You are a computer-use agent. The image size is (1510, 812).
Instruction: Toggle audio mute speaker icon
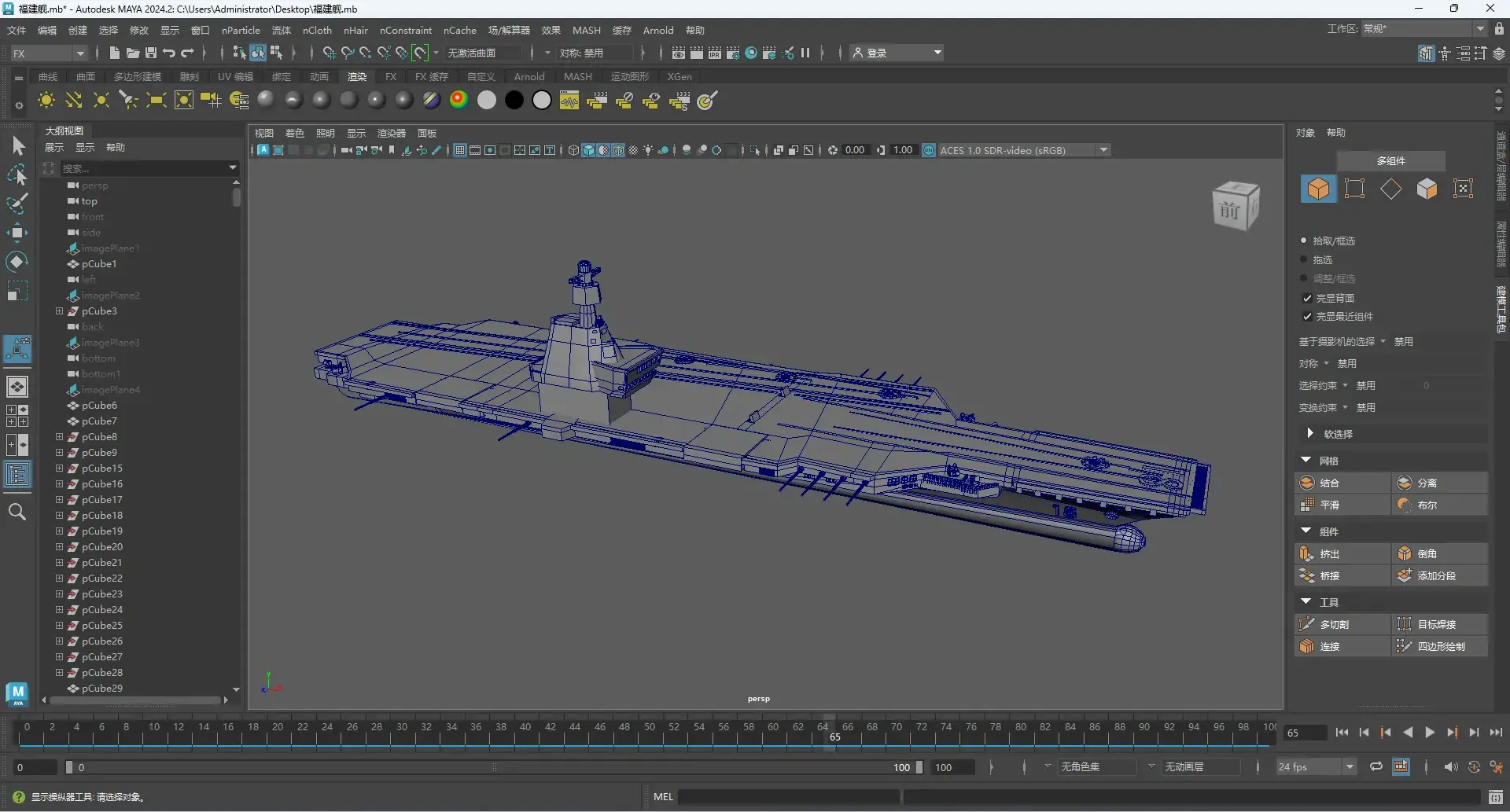point(1450,766)
